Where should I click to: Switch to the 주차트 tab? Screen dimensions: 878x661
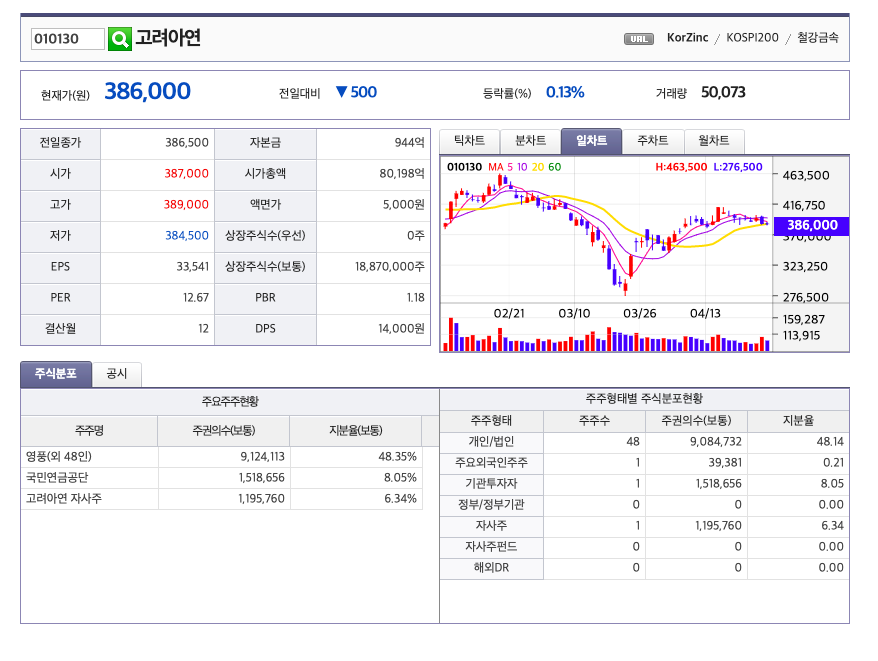click(653, 141)
